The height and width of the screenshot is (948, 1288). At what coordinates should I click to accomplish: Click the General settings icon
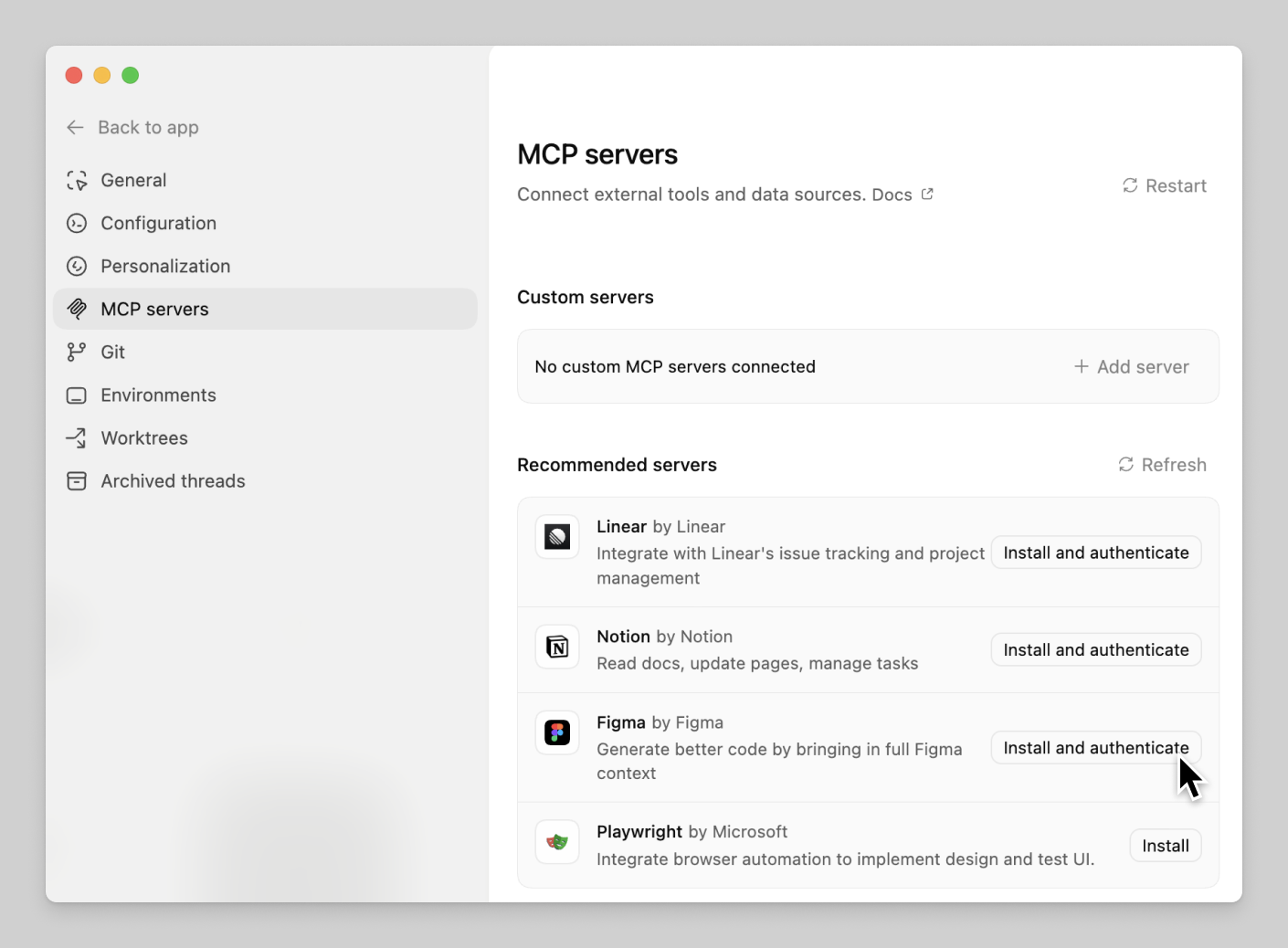coord(76,180)
